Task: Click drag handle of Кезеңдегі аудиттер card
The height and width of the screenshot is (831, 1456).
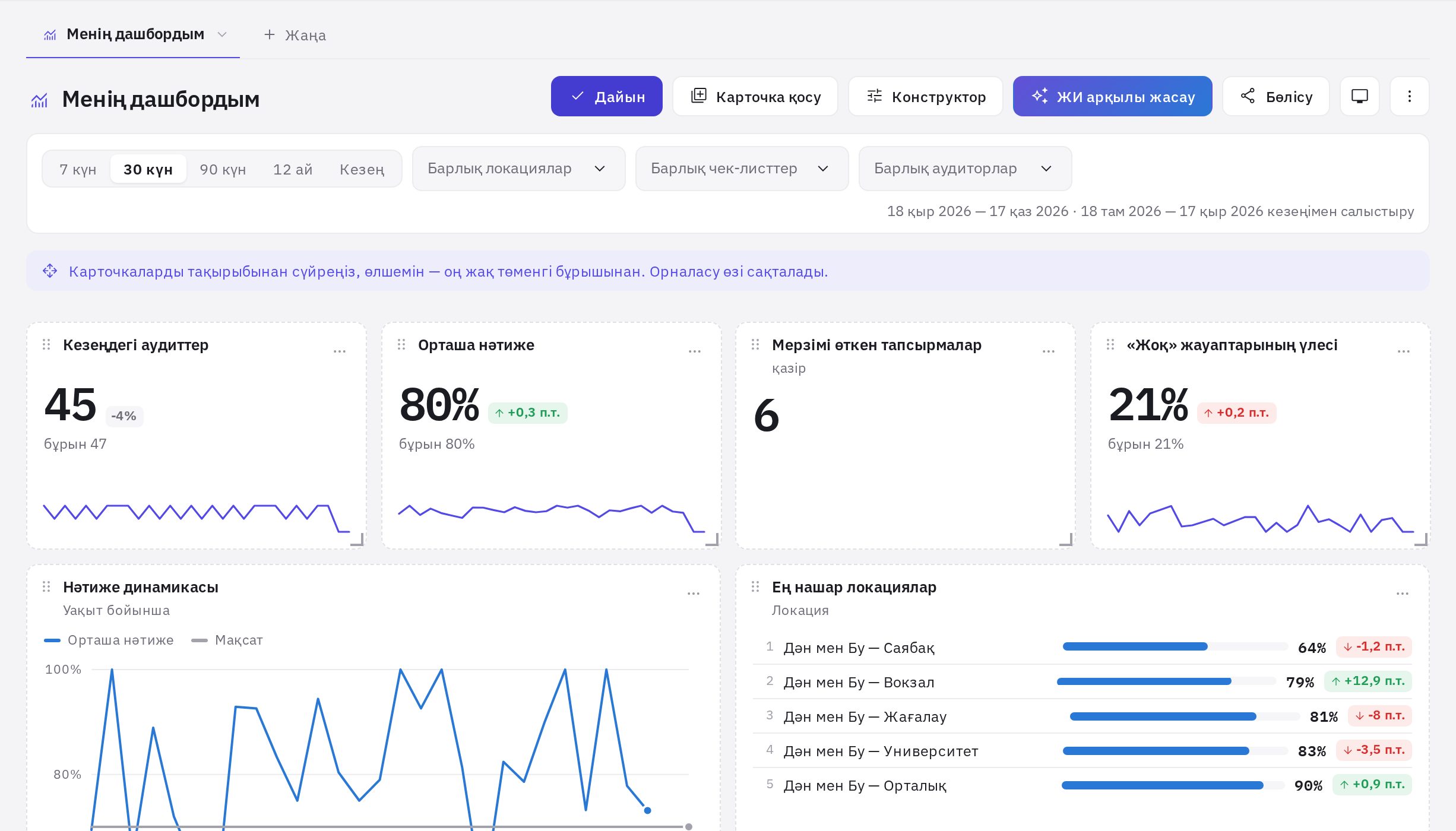Action: 46,345
